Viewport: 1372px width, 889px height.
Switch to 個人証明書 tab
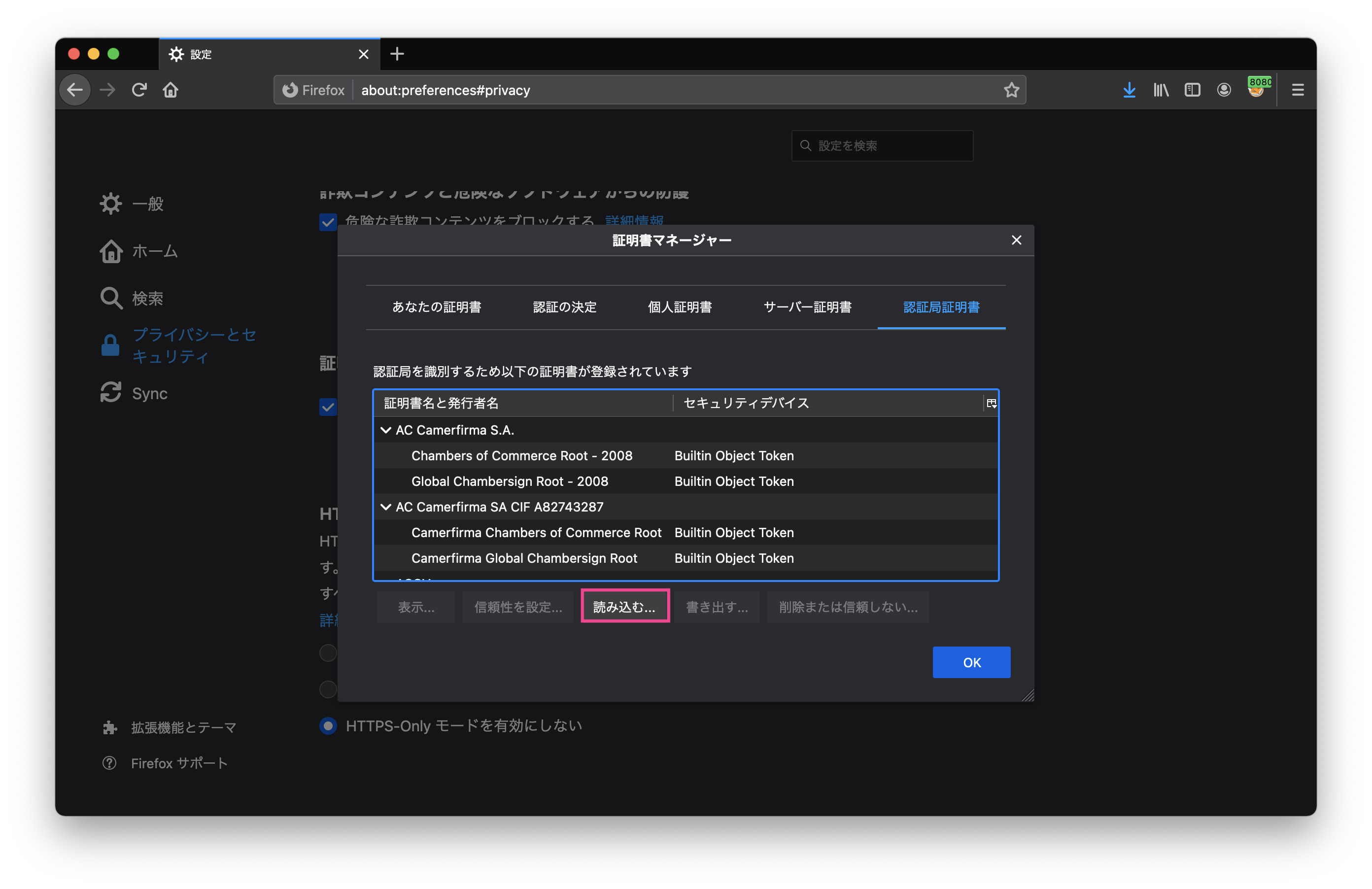(680, 308)
